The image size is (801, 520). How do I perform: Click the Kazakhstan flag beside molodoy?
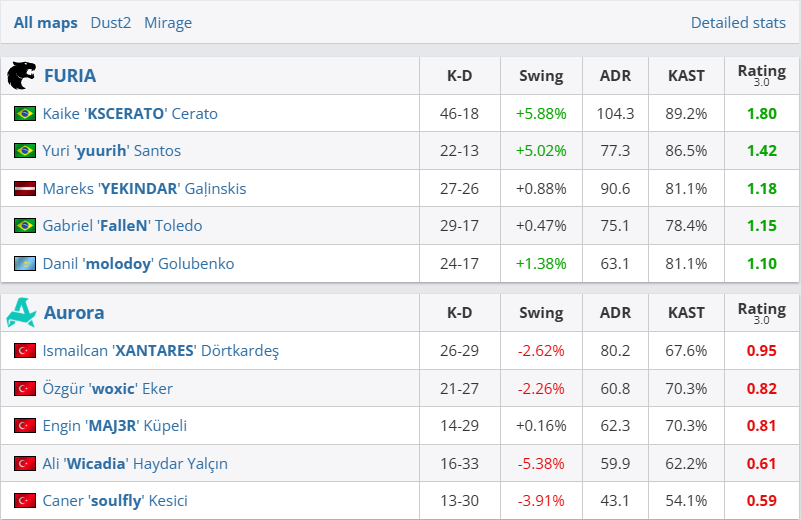coord(25,264)
